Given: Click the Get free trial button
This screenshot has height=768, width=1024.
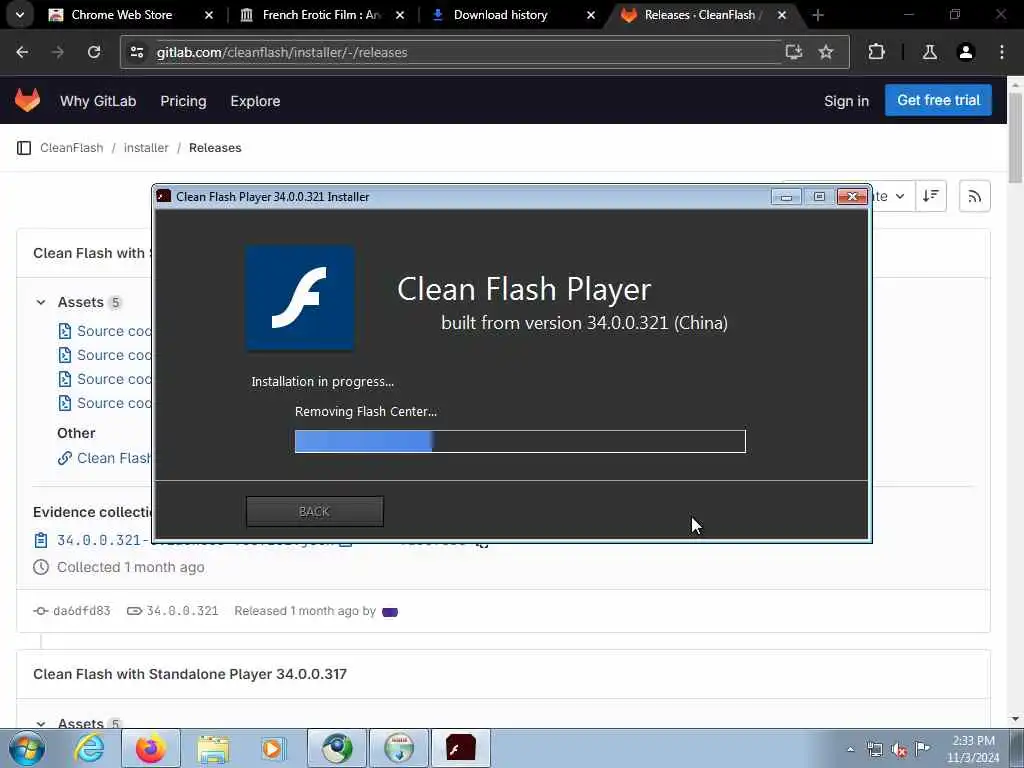Looking at the screenshot, I should (x=938, y=100).
